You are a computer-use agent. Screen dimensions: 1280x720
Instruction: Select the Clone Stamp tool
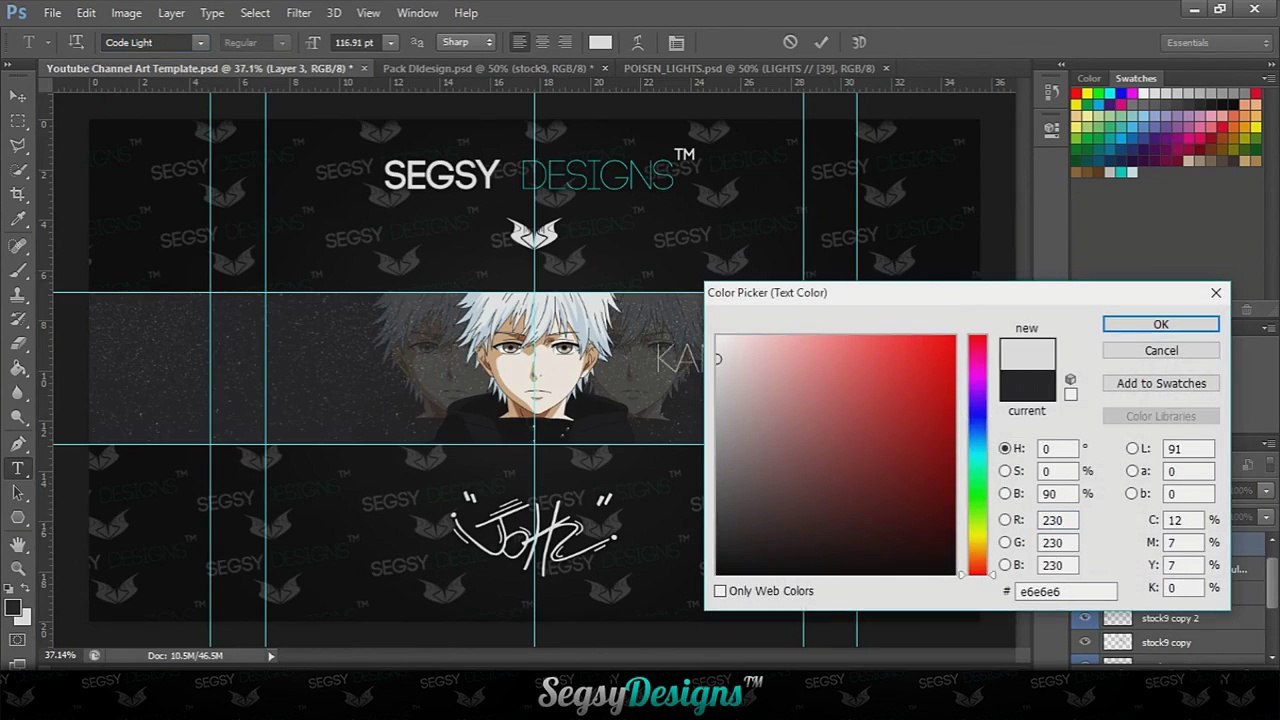click(18, 295)
